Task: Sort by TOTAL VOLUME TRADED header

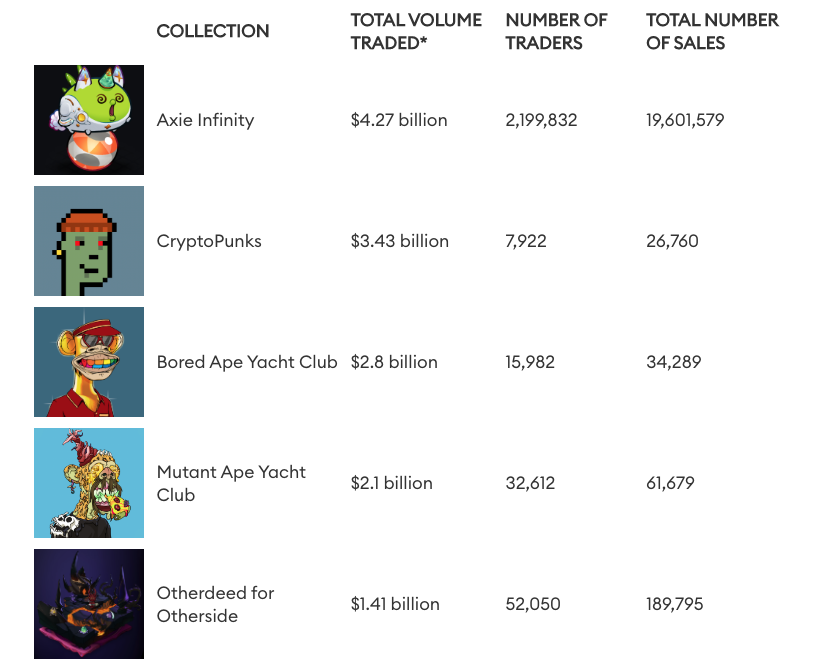Action: click(x=416, y=31)
